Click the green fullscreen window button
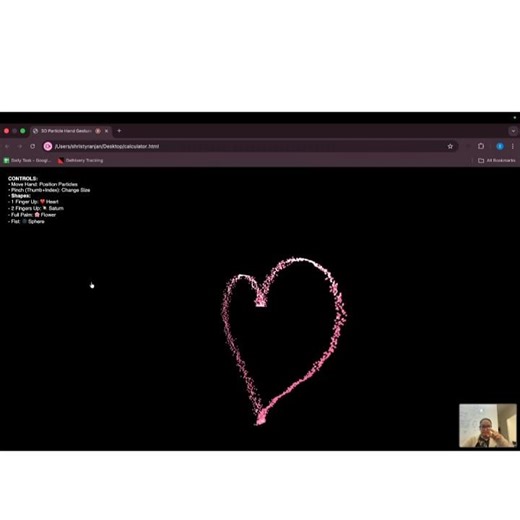 click(23, 131)
